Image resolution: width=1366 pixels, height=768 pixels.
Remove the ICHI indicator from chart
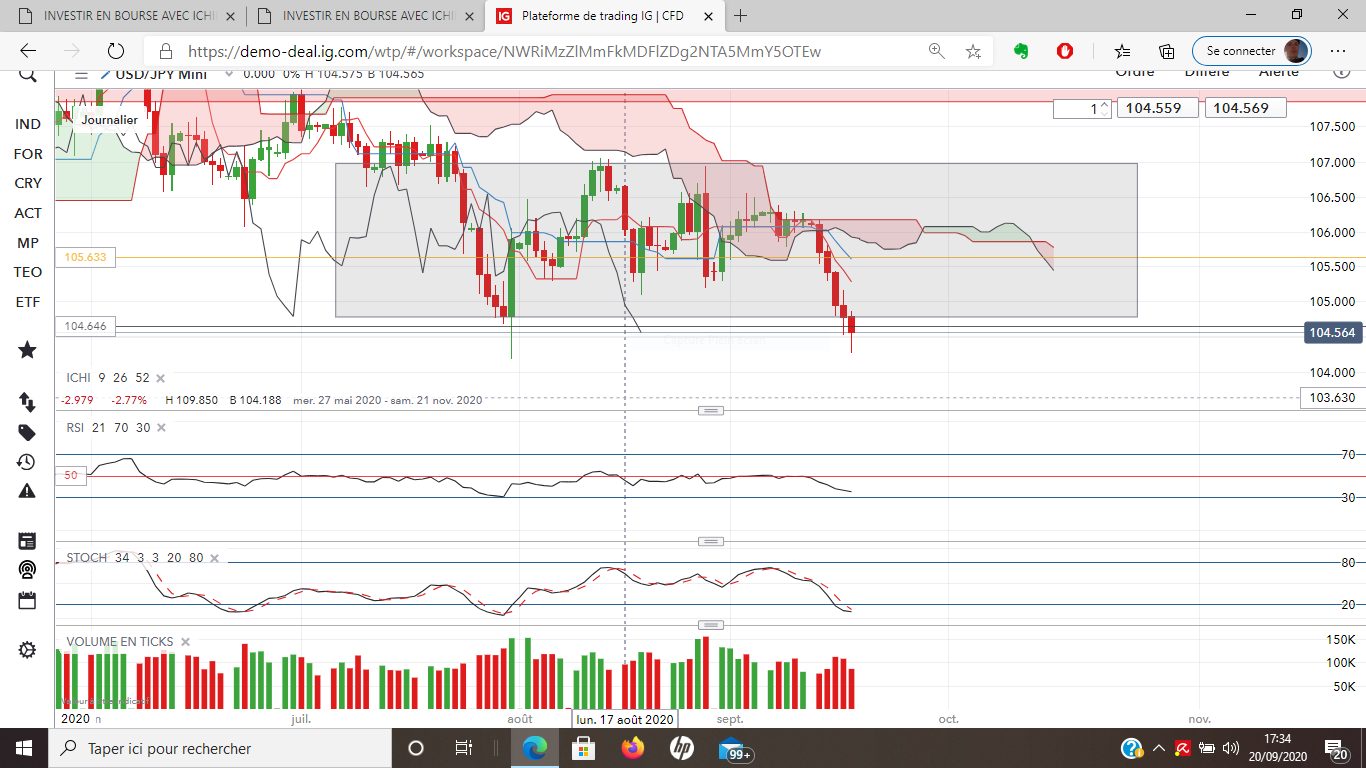pyautogui.click(x=160, y=378)
